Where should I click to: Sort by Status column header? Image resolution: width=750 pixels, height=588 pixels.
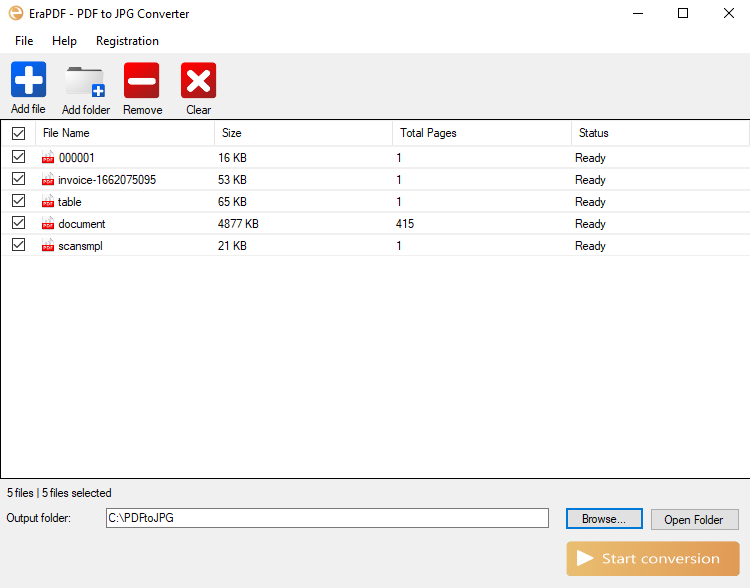point(660,133)
